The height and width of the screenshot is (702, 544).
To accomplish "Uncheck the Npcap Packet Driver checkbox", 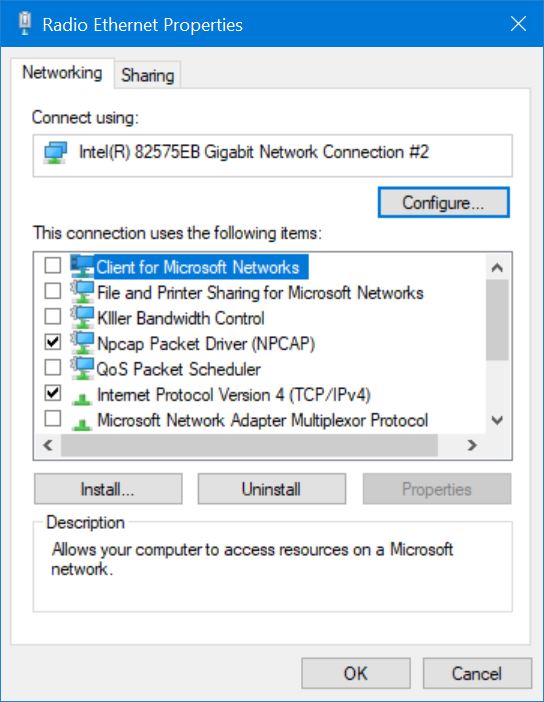I will (x=53, y=342).
